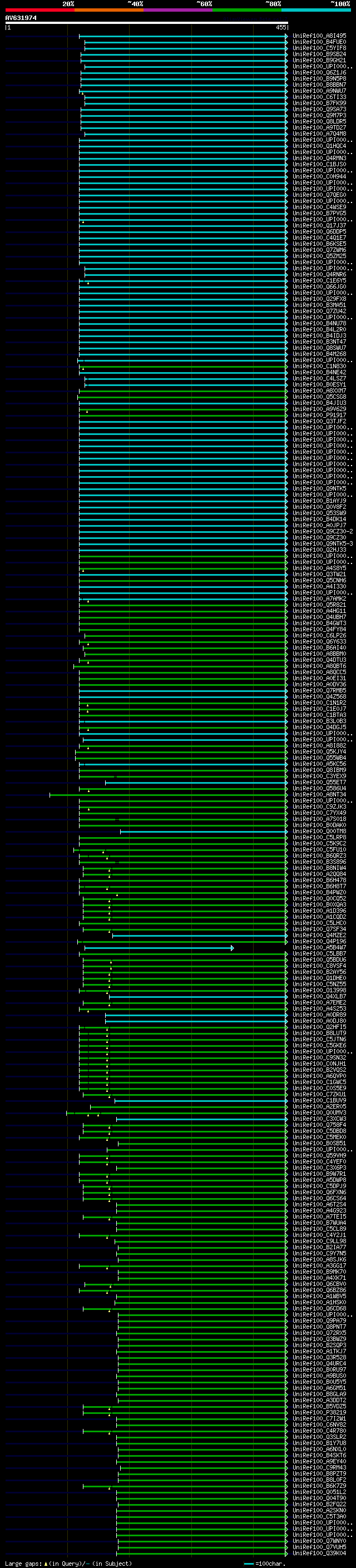
Task: Select hit UniRef100_Q7WNY0
Action: coord(319,1541)
